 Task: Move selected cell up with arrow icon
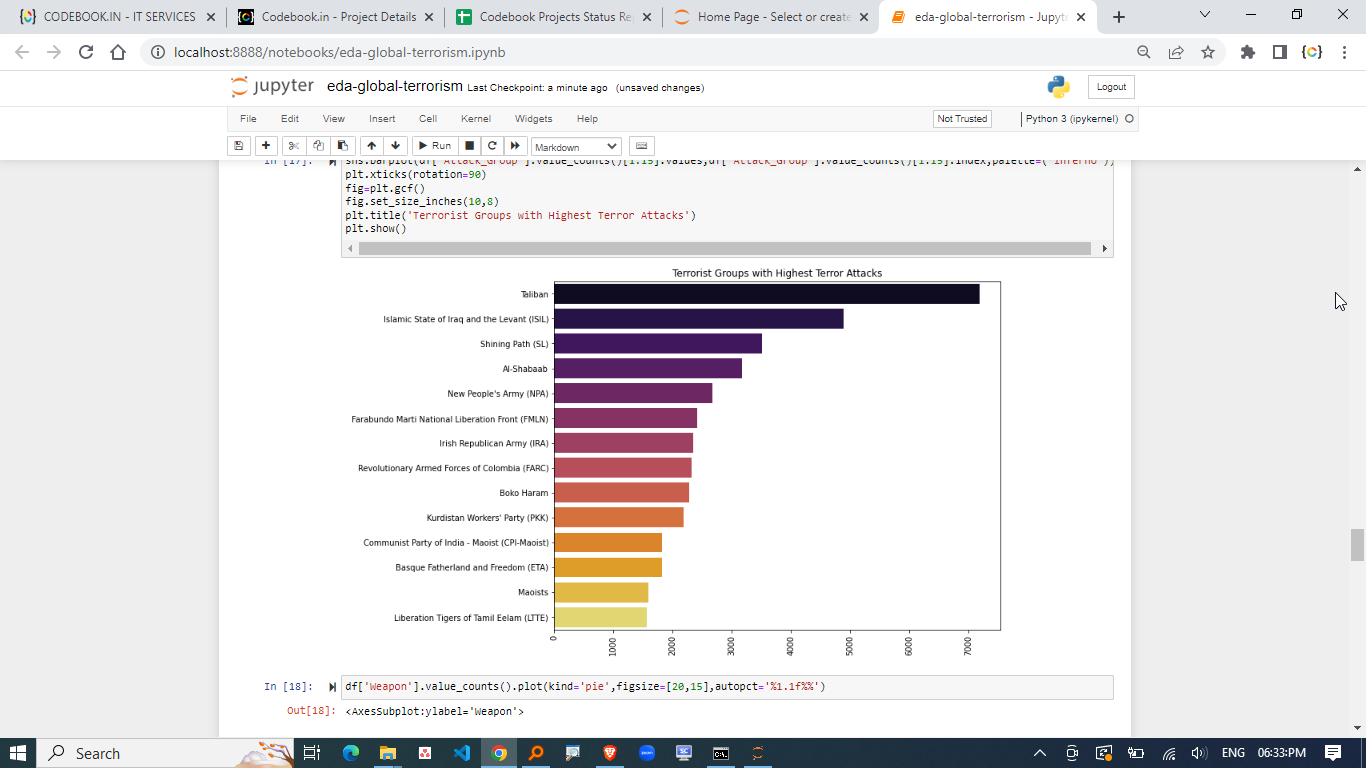click(371, 146)
